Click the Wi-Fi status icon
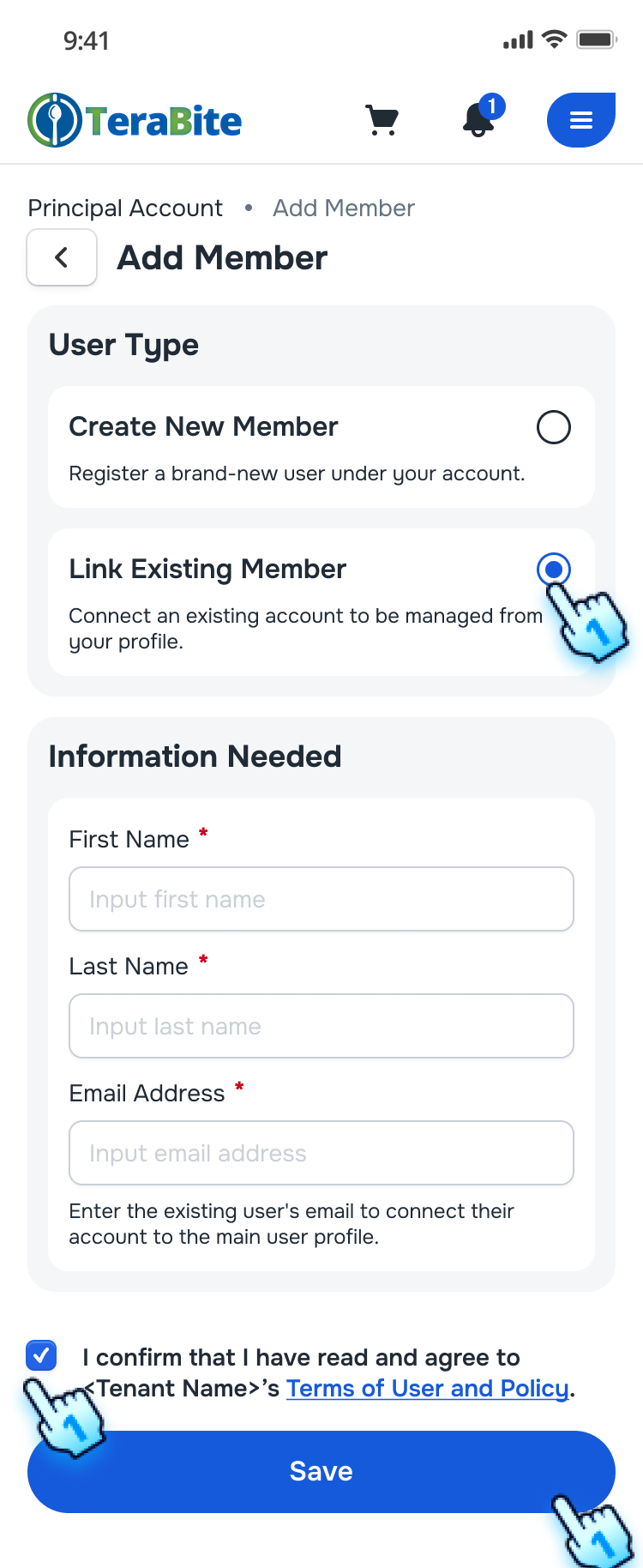Image resolution: width=643 pixels, height=1568 pixels. [554, 38]
